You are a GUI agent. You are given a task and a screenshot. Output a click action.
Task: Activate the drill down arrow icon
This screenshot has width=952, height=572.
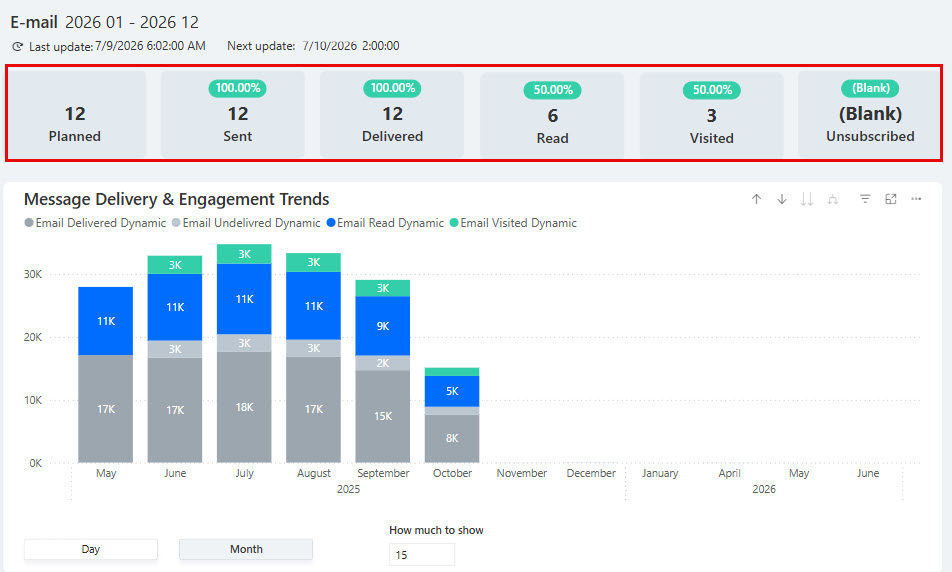(782, 199)
